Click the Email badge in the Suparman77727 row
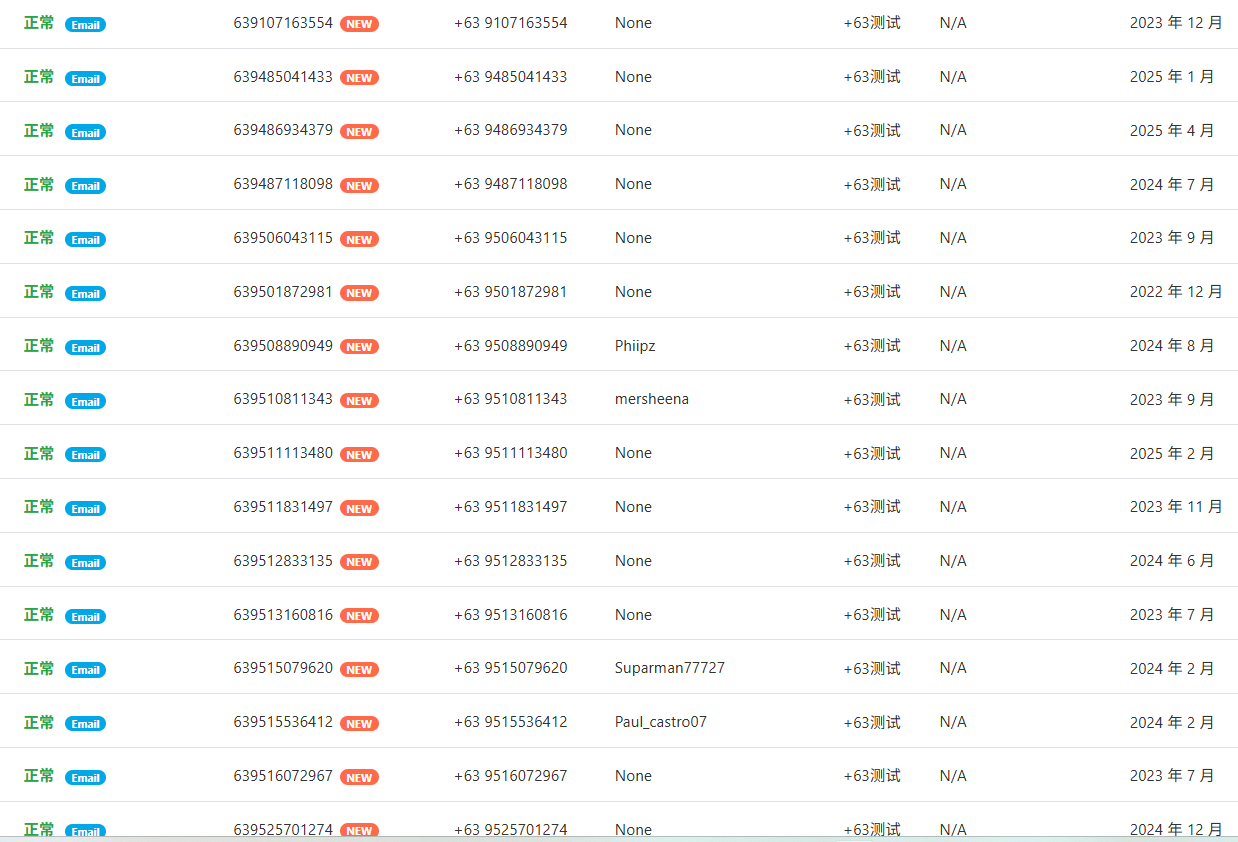Screen dimensions: 1238x842 click(85, 670)
